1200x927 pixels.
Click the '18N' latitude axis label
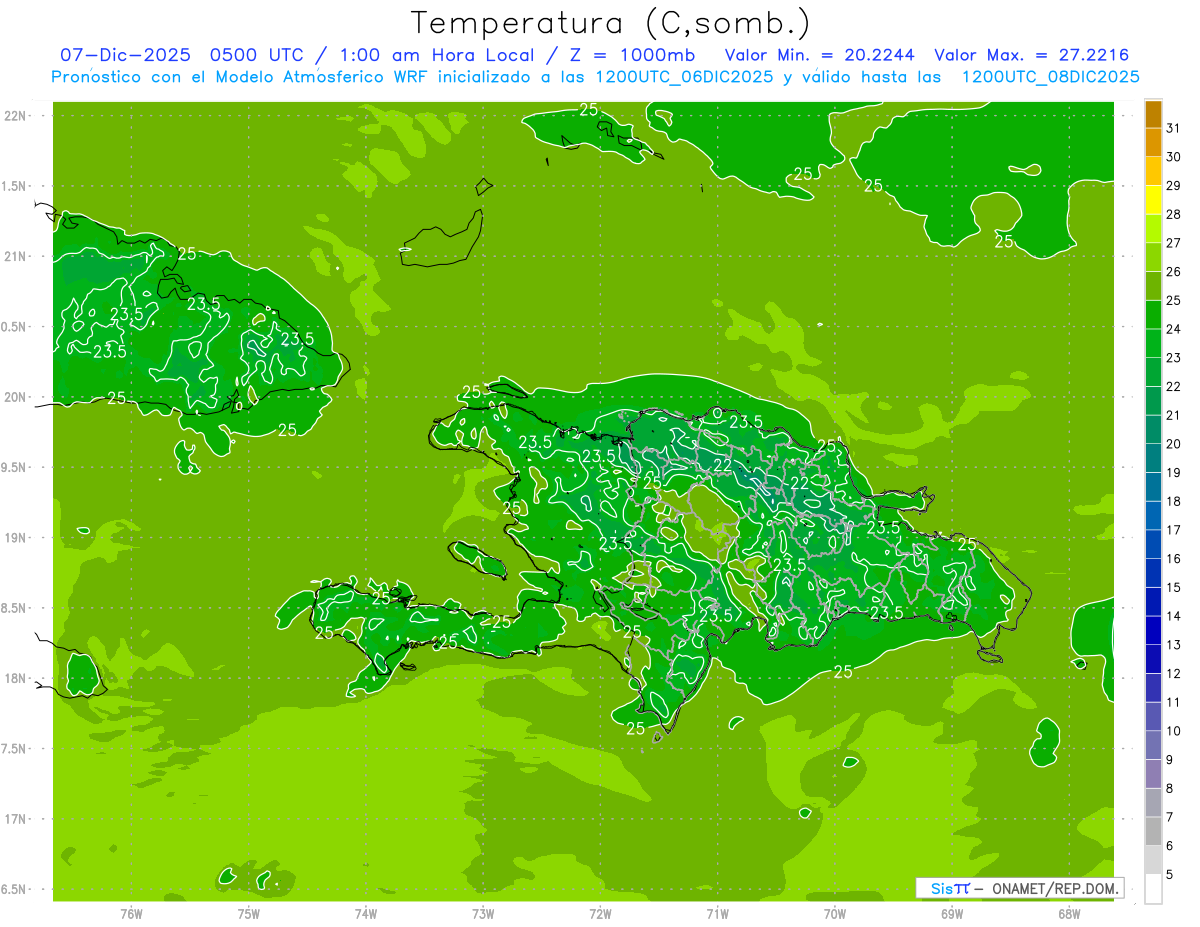click(15, 678)
